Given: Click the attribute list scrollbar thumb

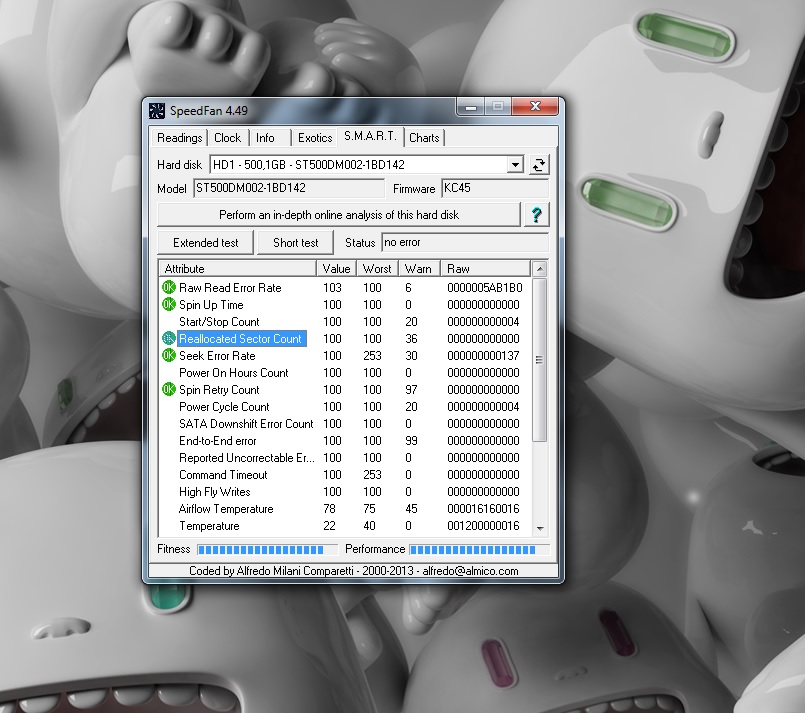Looking at the screenshot, I should [539, 359].
